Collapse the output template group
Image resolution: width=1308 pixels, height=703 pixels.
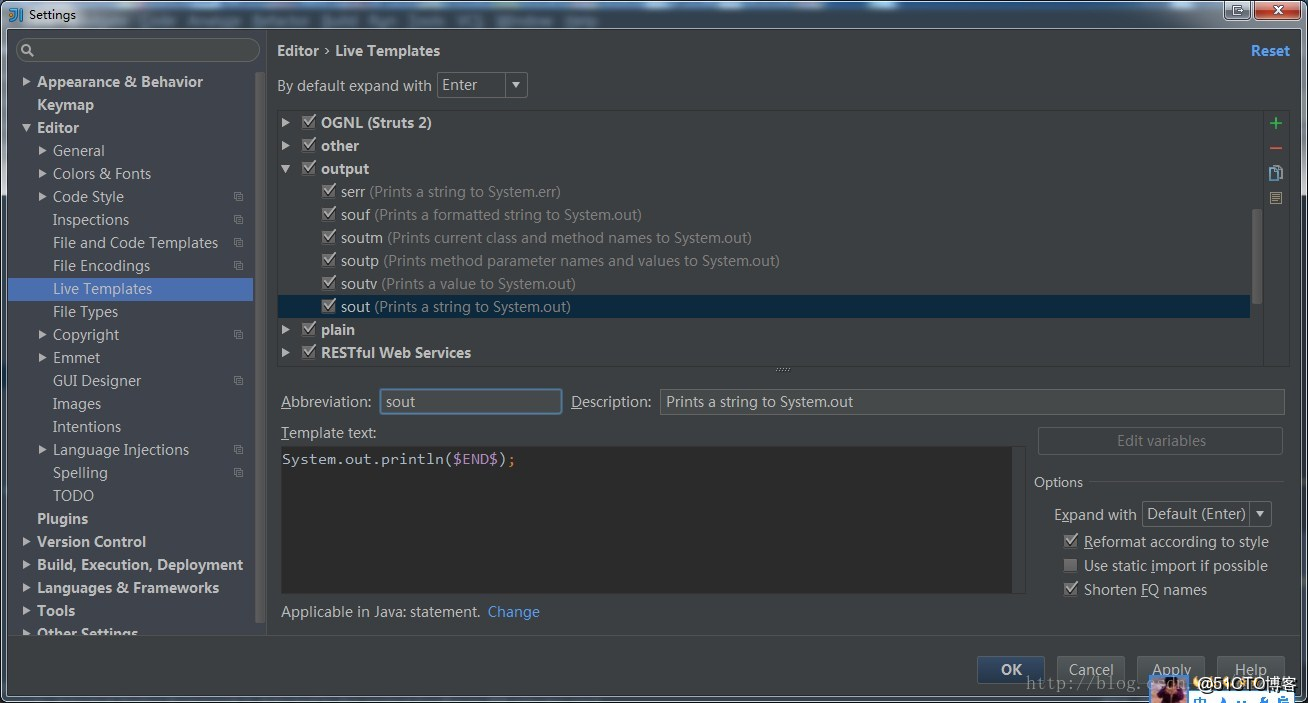(x=286, y=168)
